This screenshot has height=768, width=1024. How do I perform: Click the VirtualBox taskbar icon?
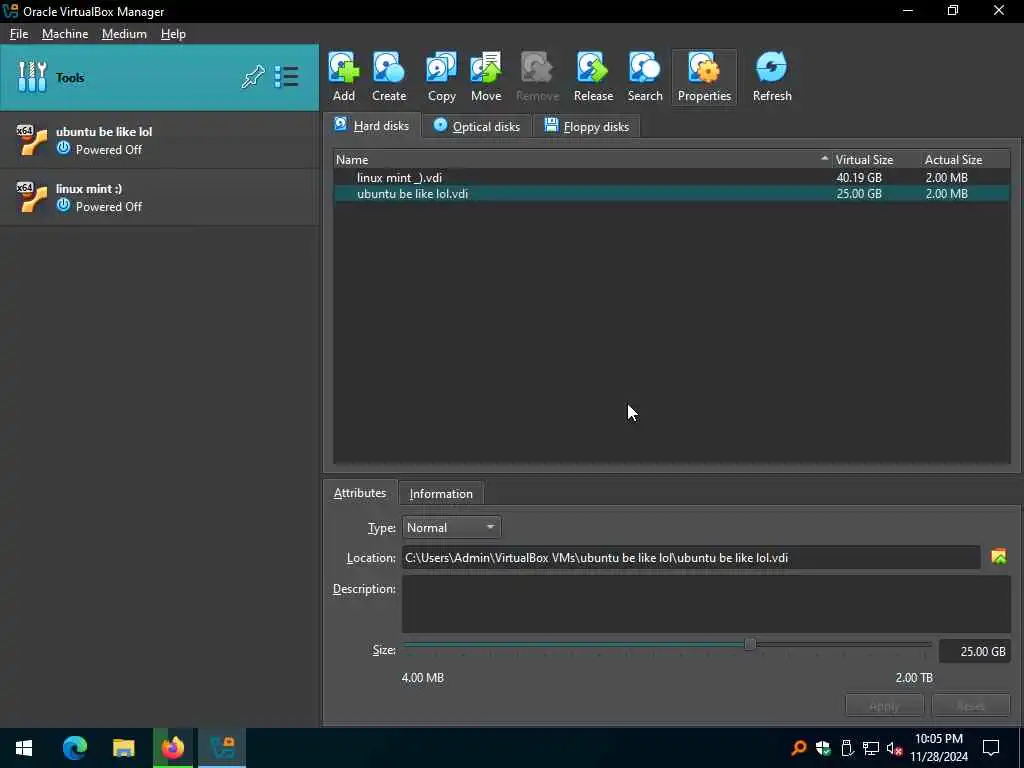222,748
